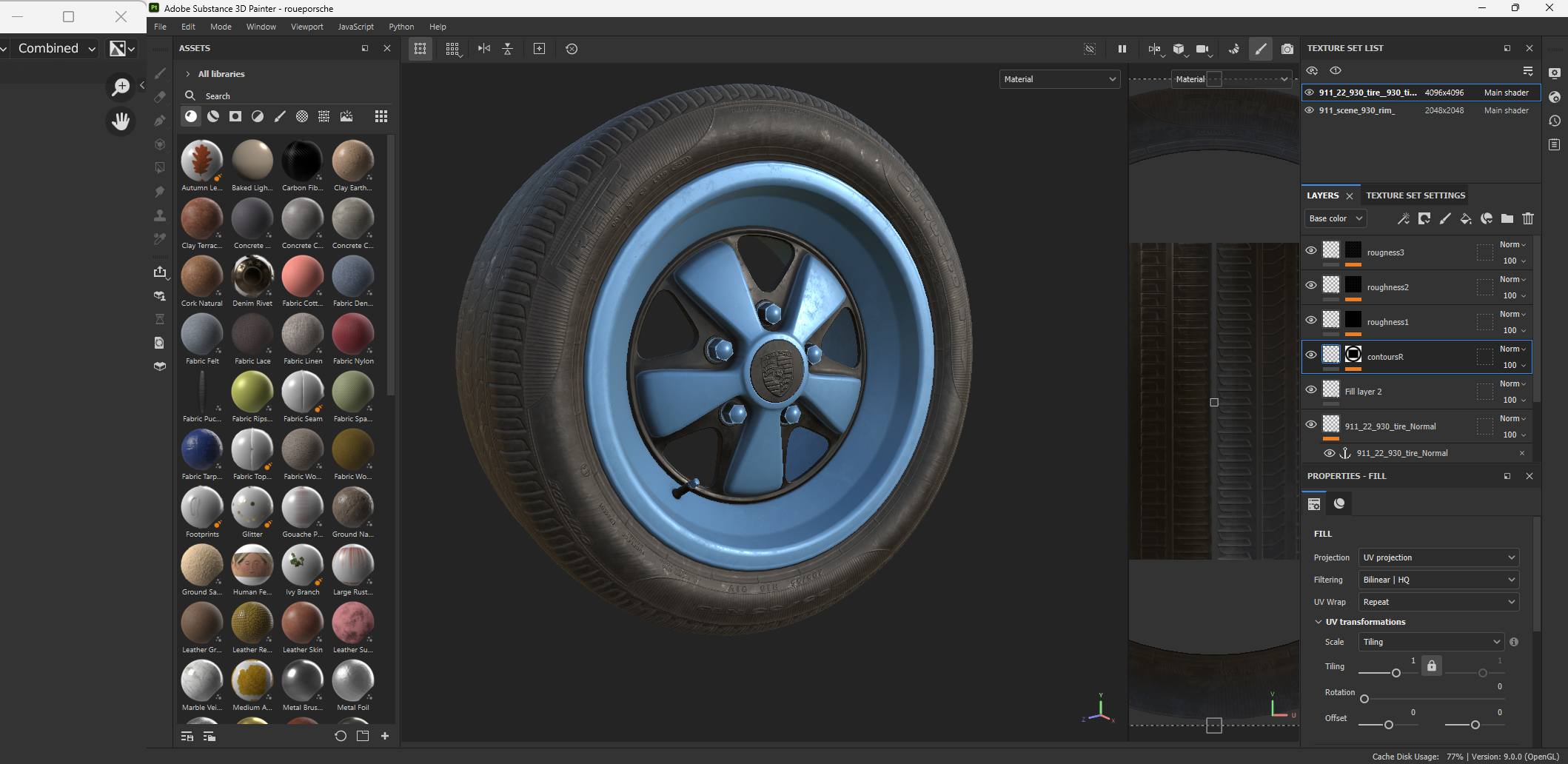Refresh the assets panel
Screen dimensions: 1568x764
(341, 736)
